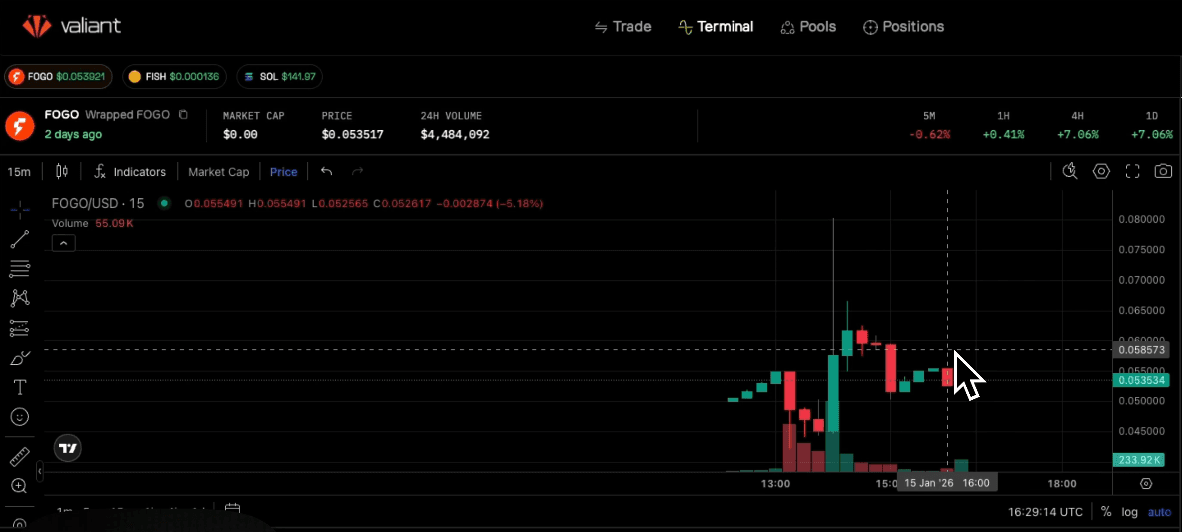The height and width of the screenshot is (532, 1182).
Task: Click the volume label 233.92K
Action: (1141, 460)
